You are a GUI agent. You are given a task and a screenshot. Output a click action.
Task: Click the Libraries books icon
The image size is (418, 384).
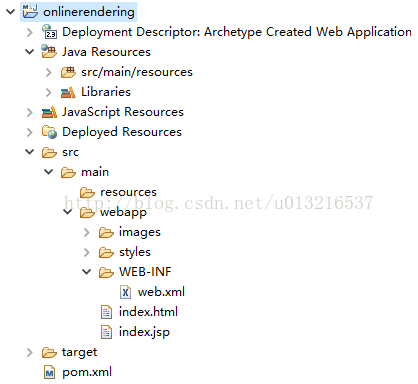pyautogui.click(x=68, y=92)
